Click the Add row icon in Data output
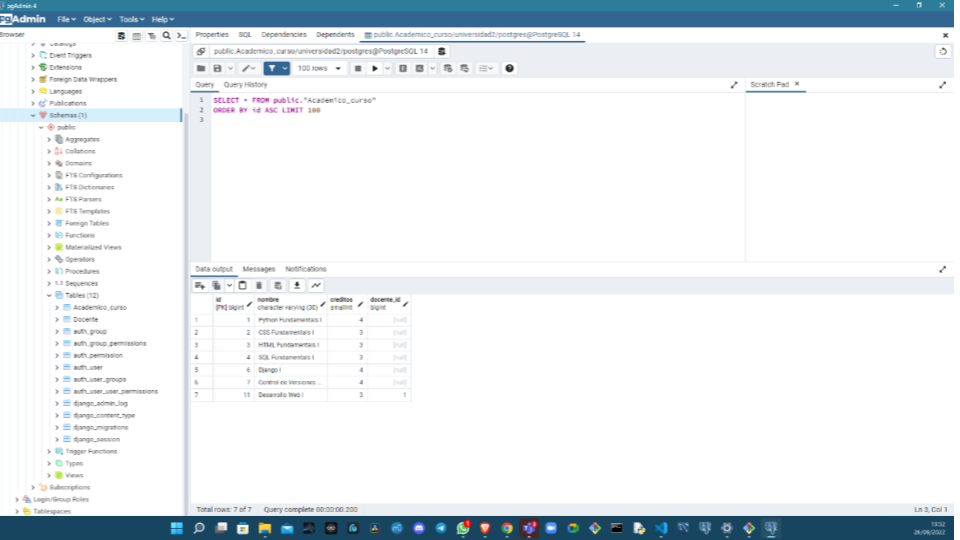 pyautogui.click(x=200, y=285)
